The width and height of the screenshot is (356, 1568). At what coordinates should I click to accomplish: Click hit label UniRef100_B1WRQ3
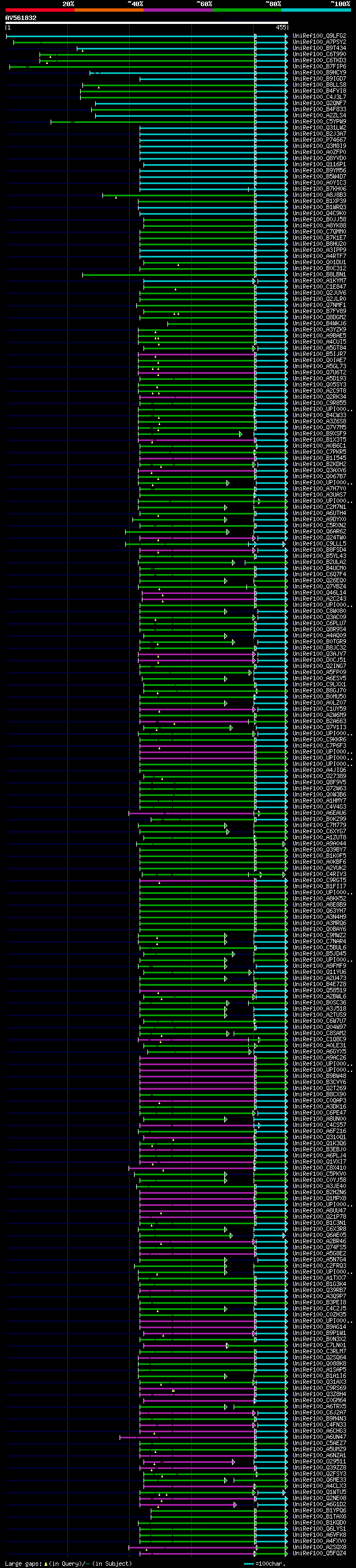pyautogui.click(x=319, y=207)
